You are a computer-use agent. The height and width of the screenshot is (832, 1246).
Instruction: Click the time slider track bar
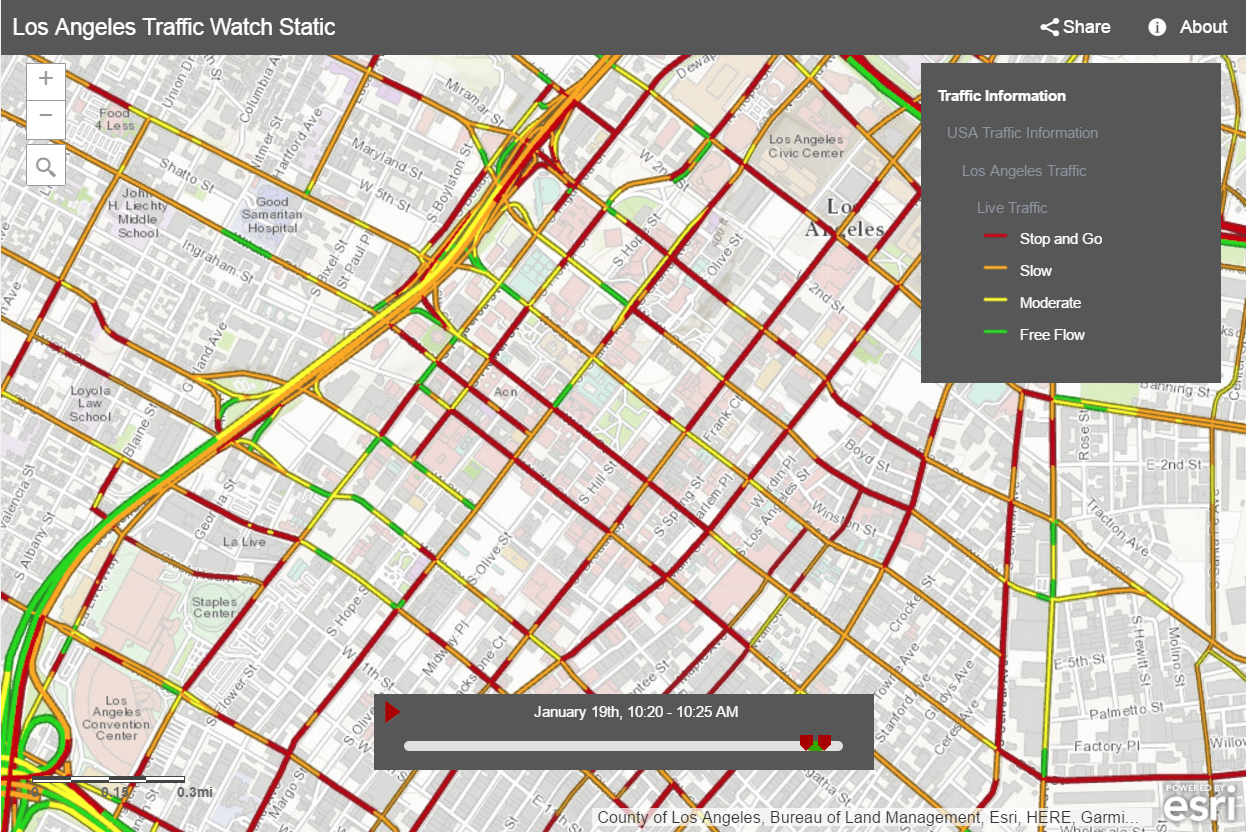(623, 746)
